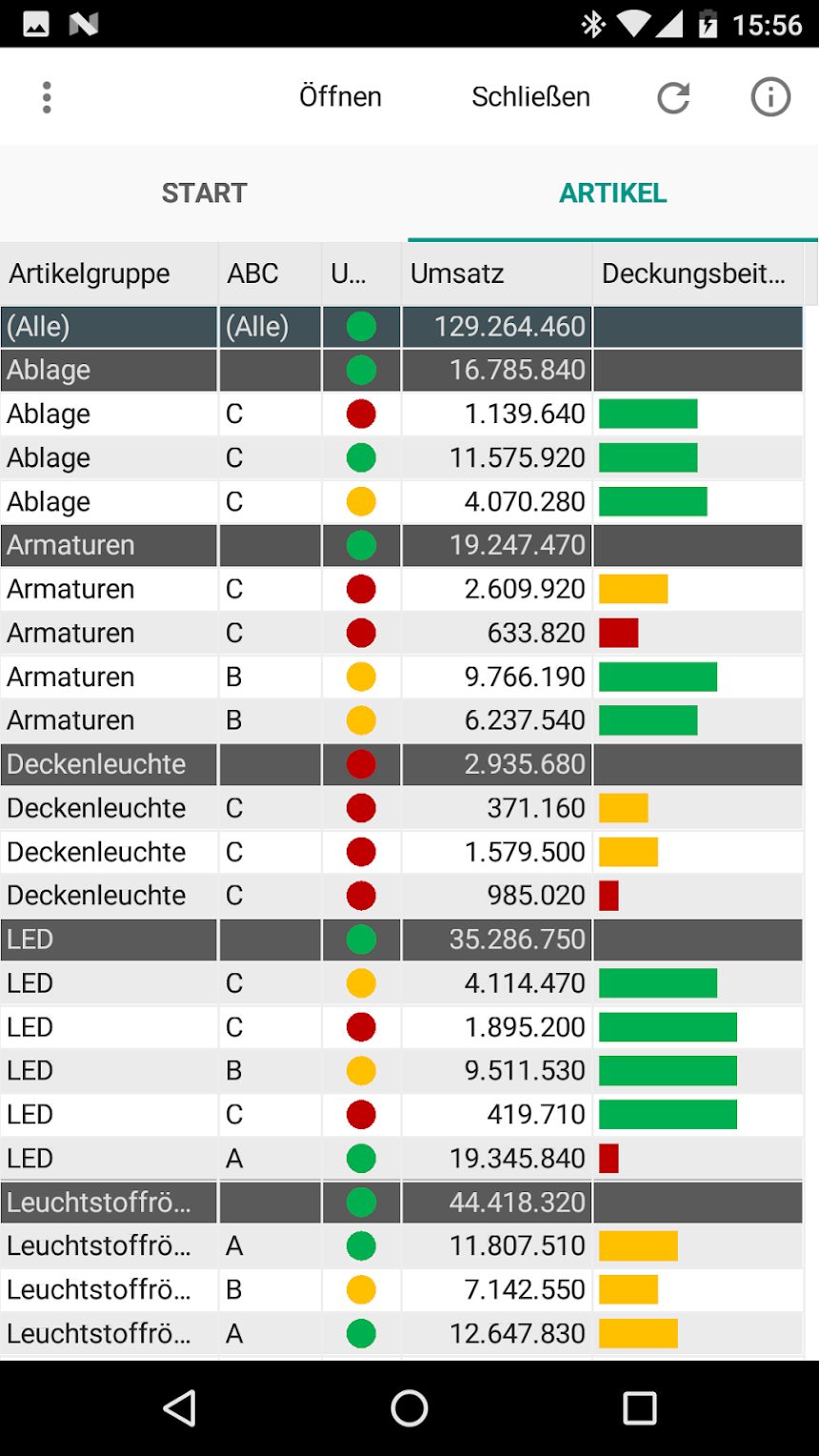Select the (Alle) total row
Viewport: 819px width, 1456px height.
[402, 326]
